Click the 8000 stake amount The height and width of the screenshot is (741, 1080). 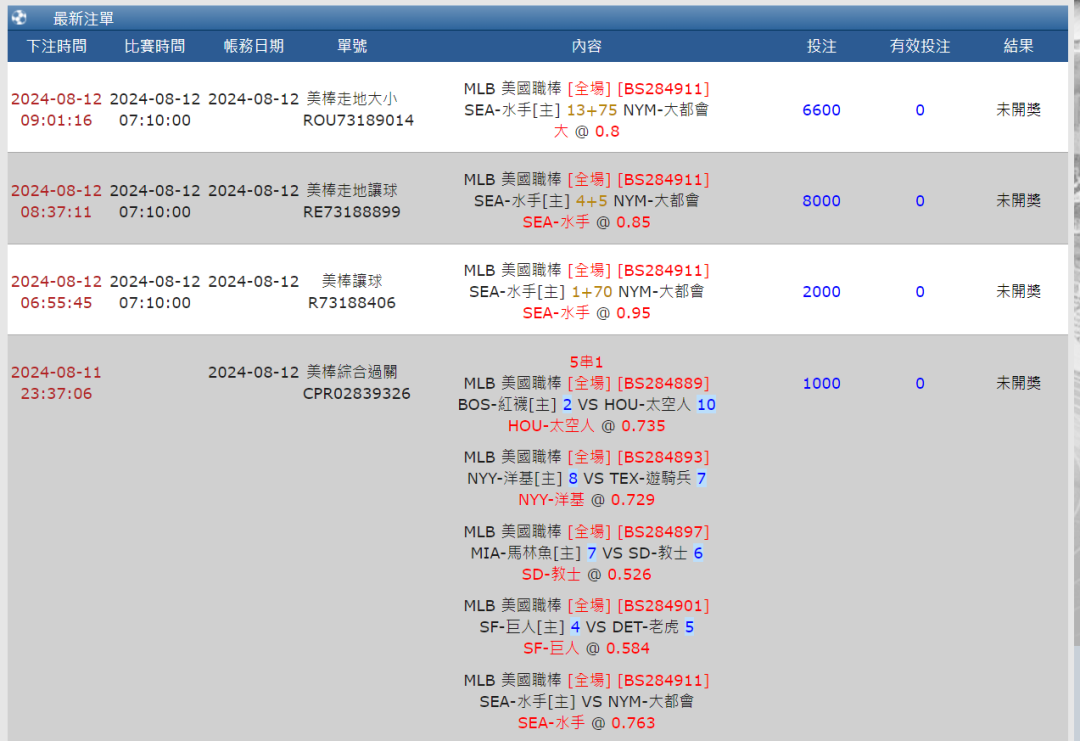[821, 201]
